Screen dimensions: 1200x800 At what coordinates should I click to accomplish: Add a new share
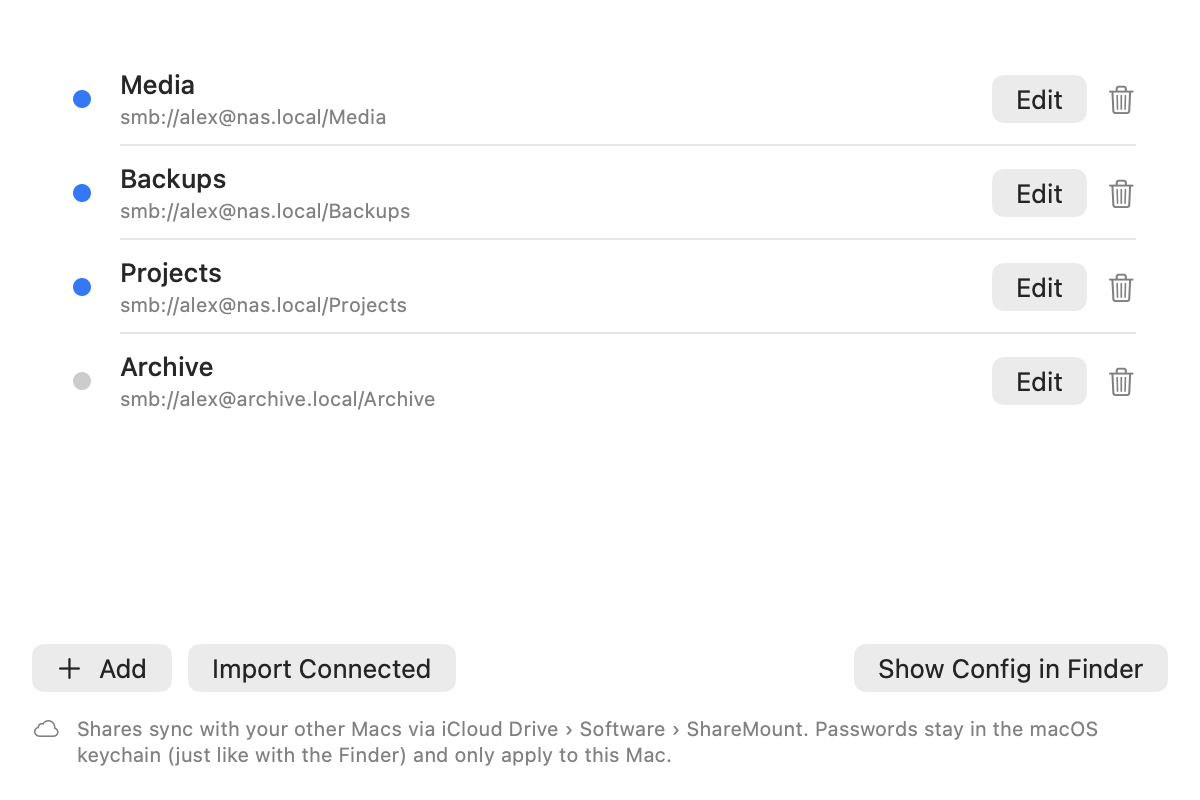(102, 668)
